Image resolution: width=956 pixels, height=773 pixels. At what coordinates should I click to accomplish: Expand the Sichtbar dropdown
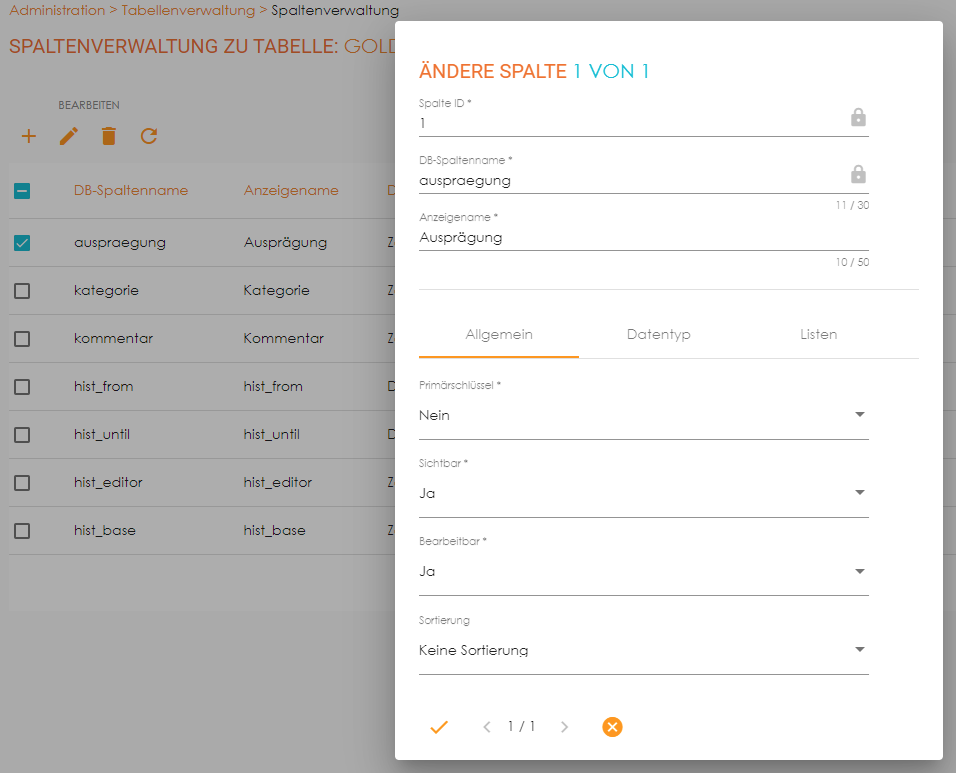643,493
